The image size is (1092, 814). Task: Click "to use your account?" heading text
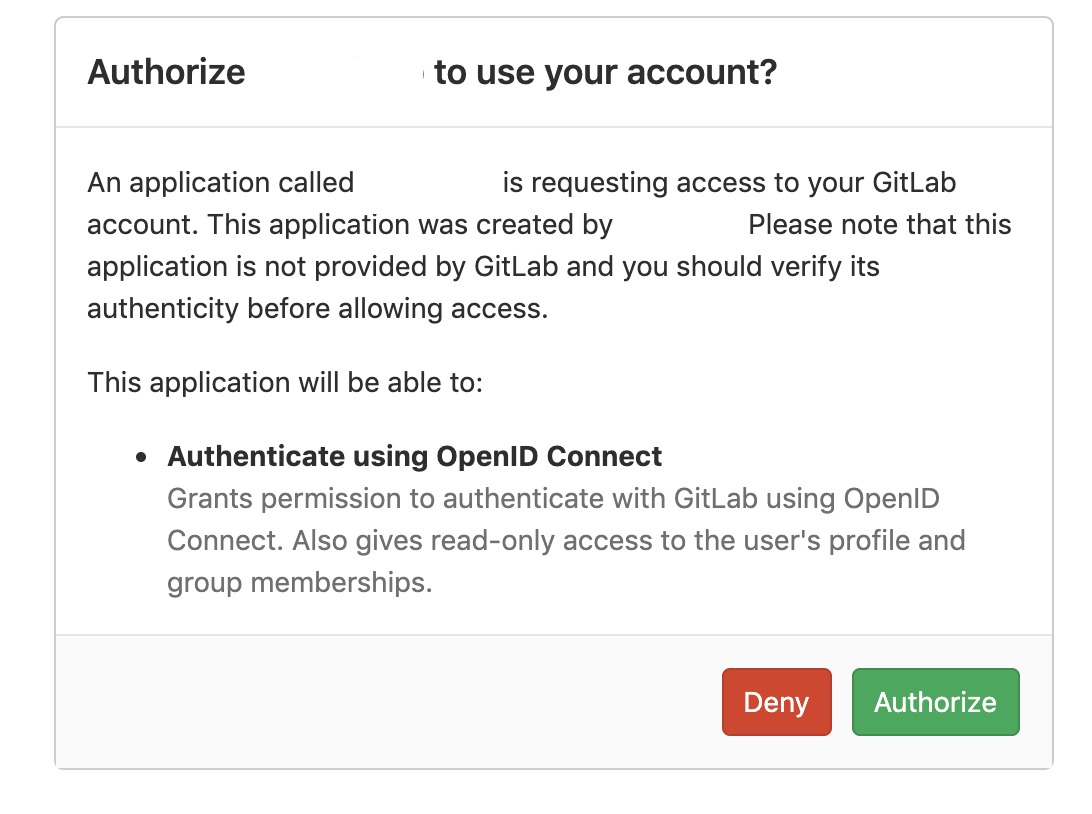(x=605, y=72)
